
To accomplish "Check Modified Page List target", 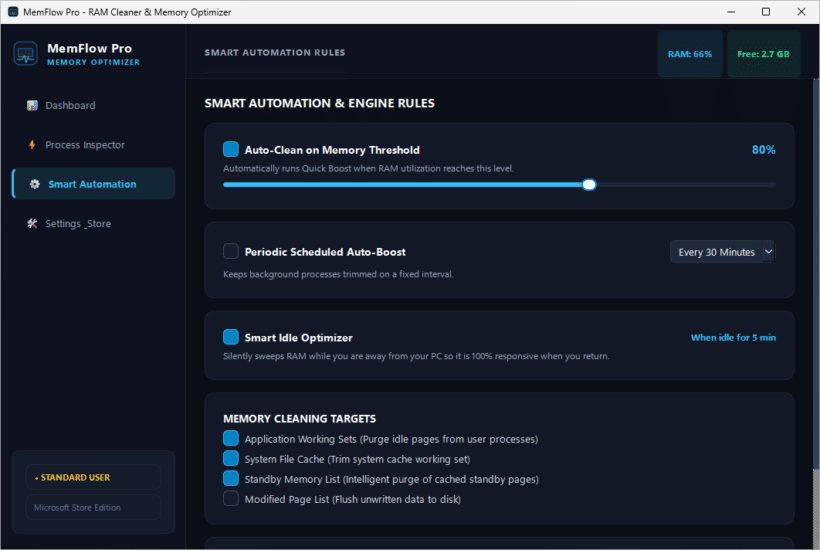I will click(231, 499).
